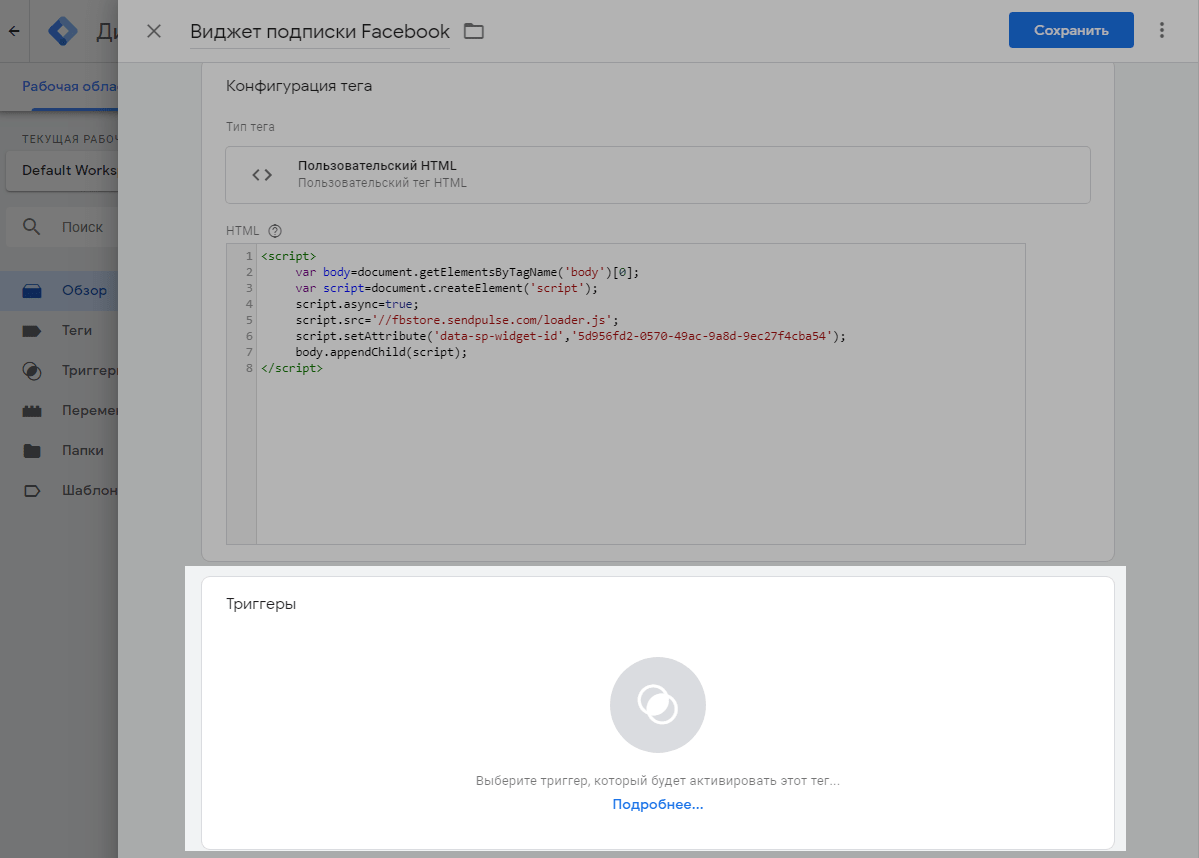Click the Google Tag Manager logo

[x=64, y=31]
